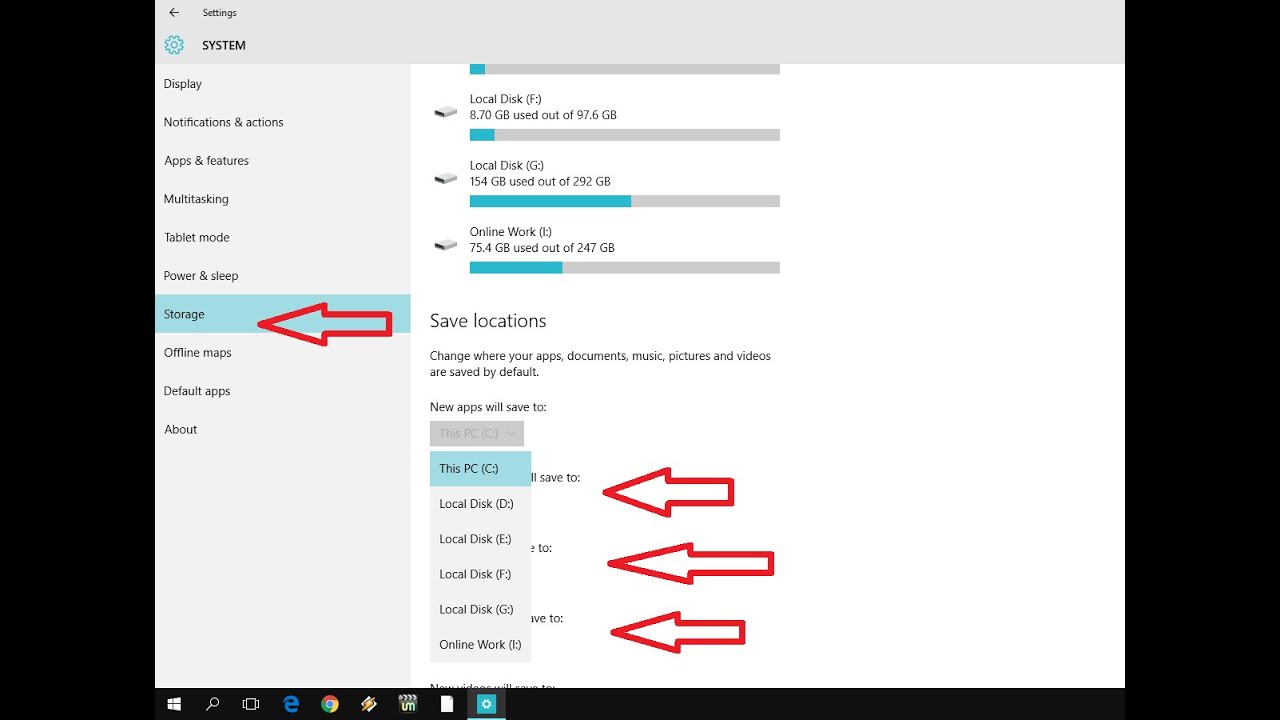1280x720 pixels.
Task: Open the Windows Start button
Action: 174,704
